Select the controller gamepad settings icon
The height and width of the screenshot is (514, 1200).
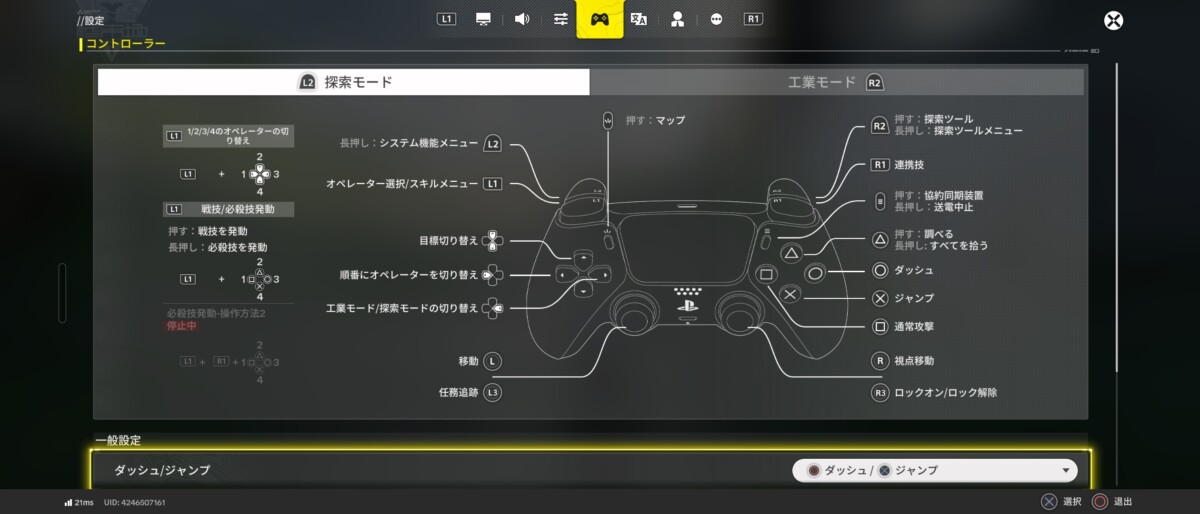[x=599, y=19]
